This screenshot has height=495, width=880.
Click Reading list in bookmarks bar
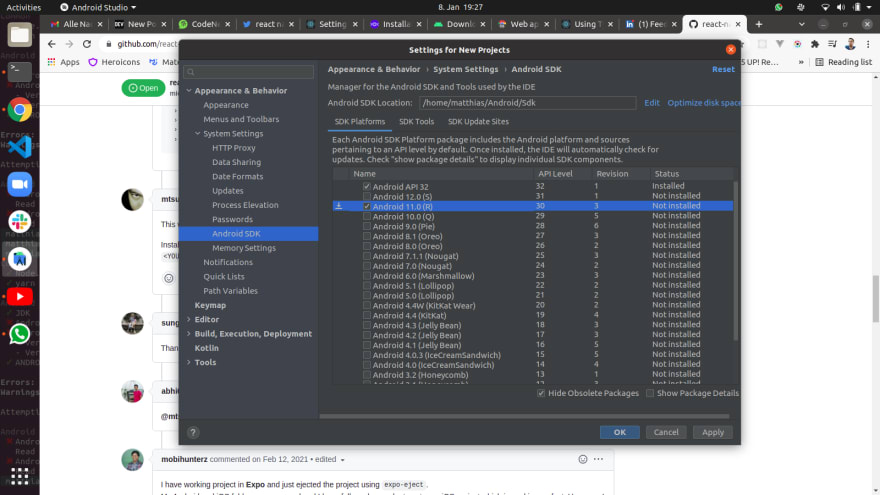pyautogui.click(x=844, y=62)
